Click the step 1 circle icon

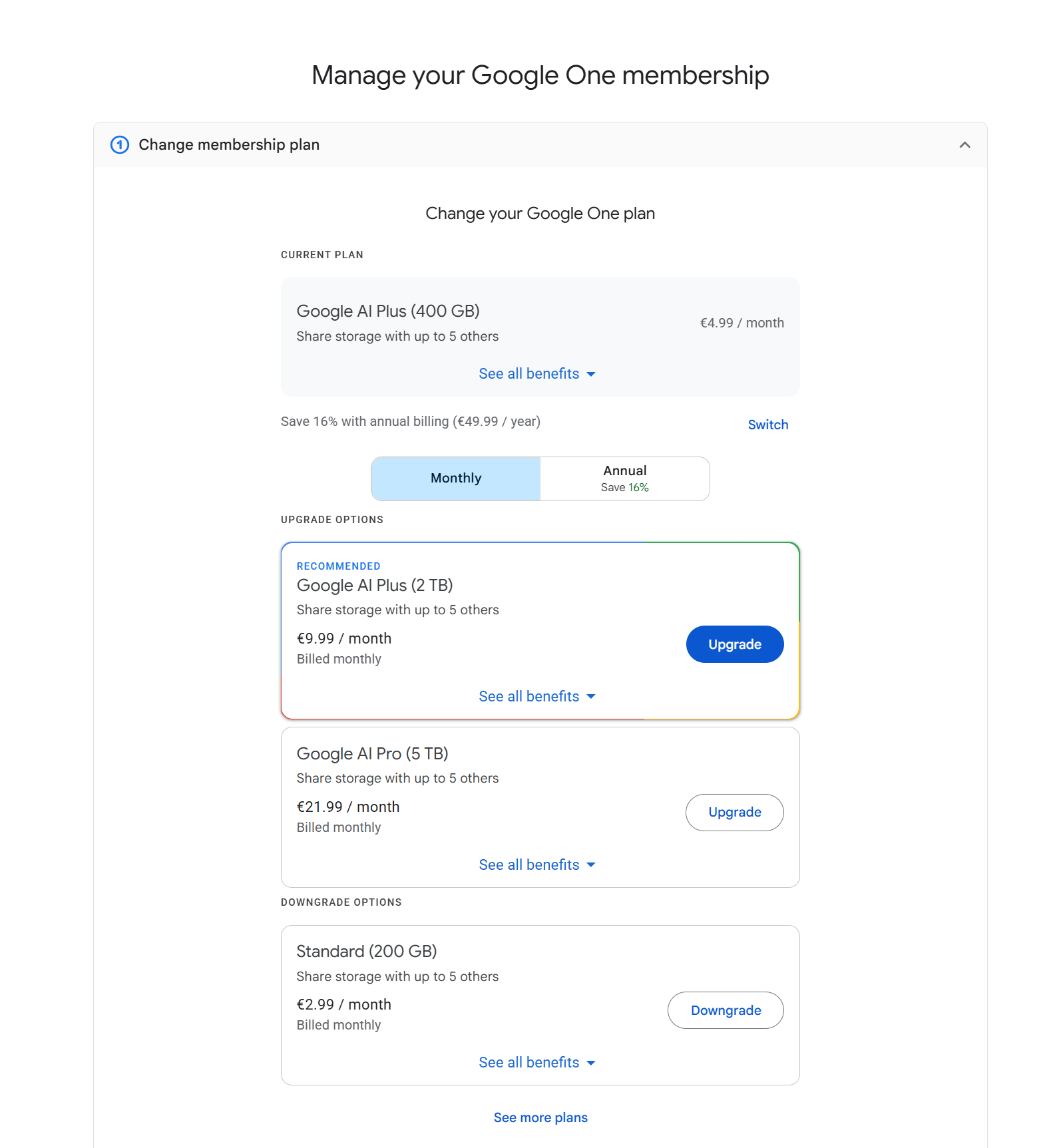click(120, 144)
